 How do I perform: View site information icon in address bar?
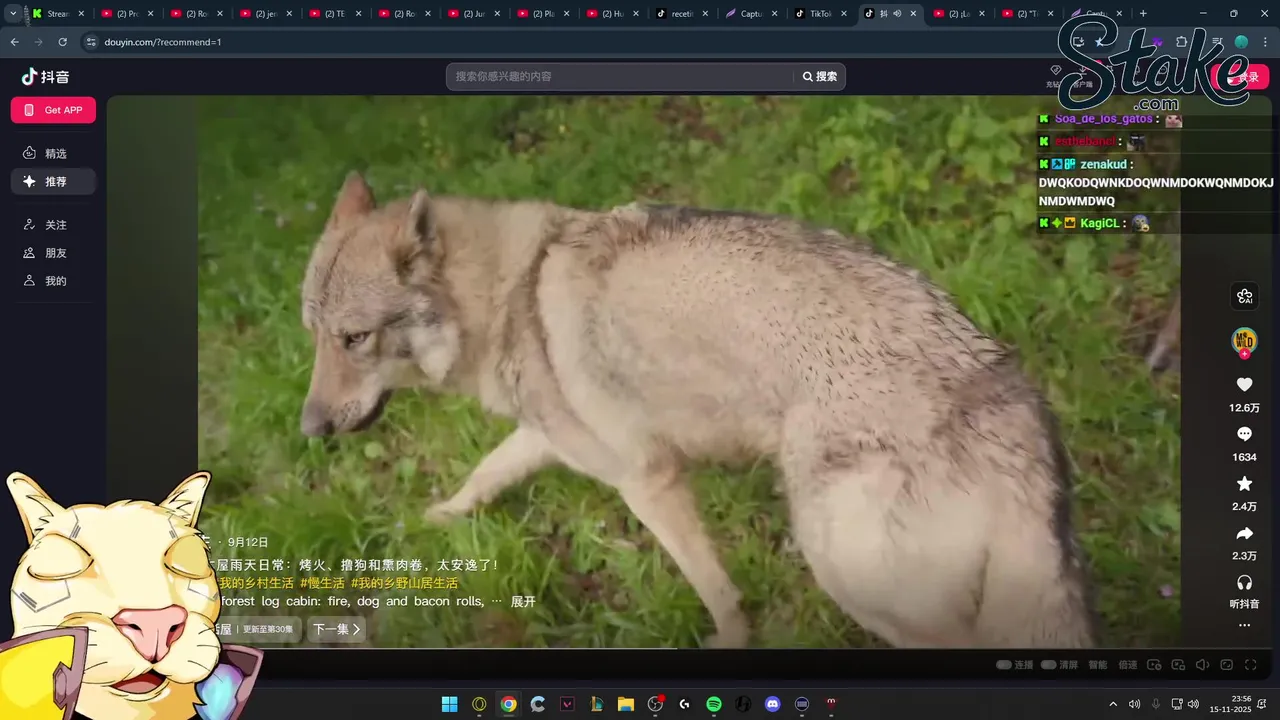[x=91, y=42]
